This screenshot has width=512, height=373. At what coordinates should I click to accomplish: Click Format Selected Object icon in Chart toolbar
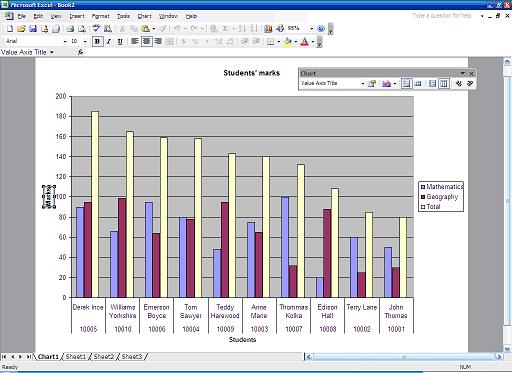372,83
